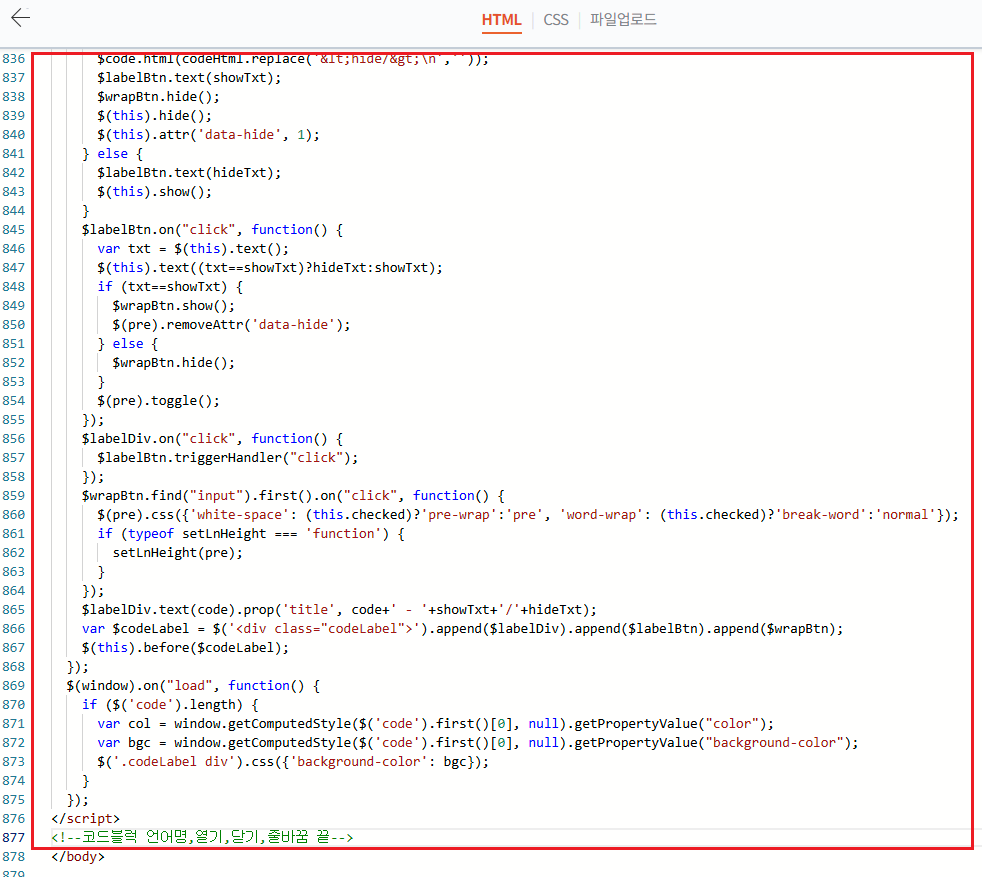Place cursor on $('.codeLabel div').css line

(x=293, y=762)
